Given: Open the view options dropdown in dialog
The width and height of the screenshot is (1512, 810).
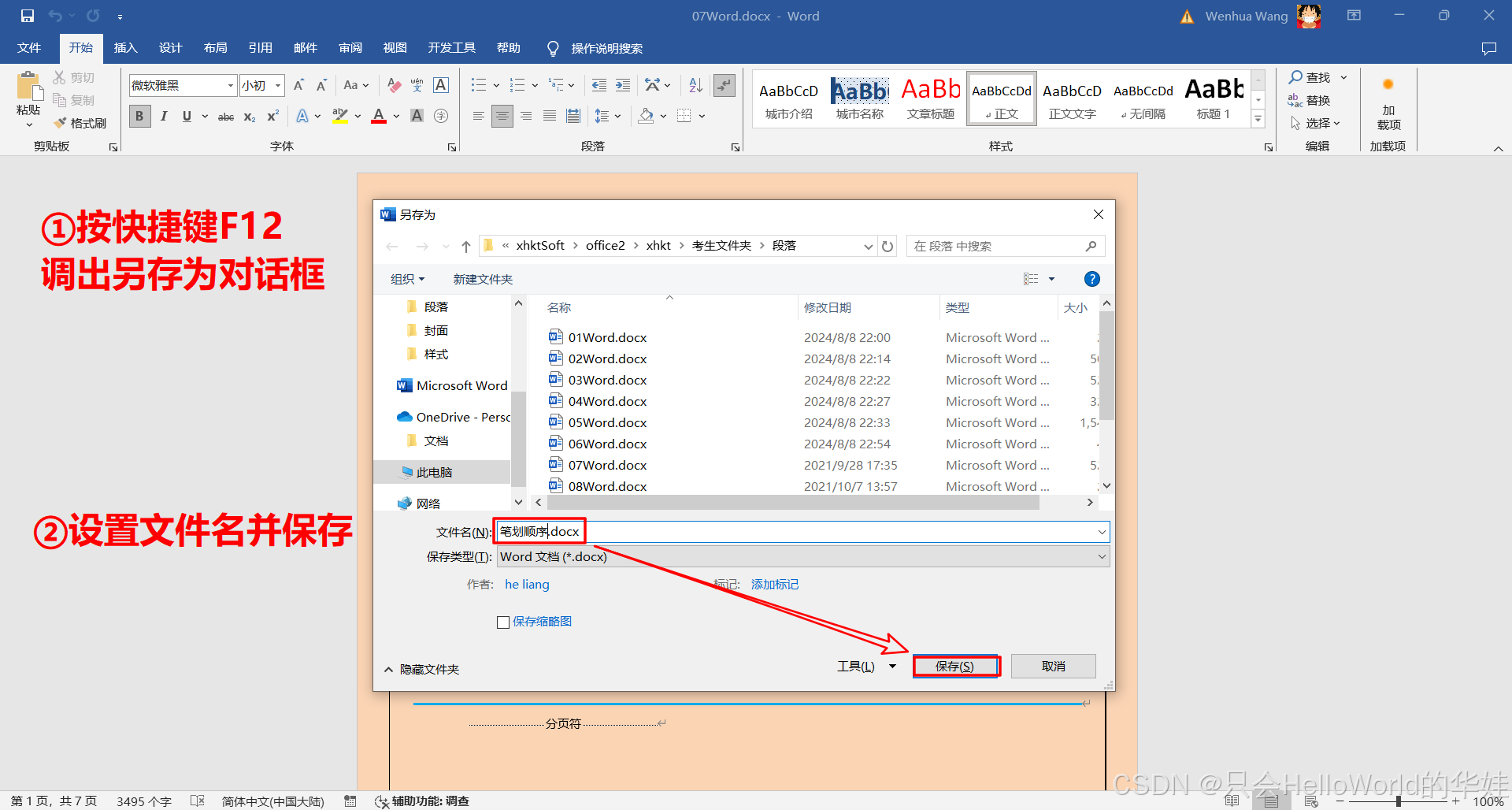Looking at the screenshot, I should tap(1051, 279).
